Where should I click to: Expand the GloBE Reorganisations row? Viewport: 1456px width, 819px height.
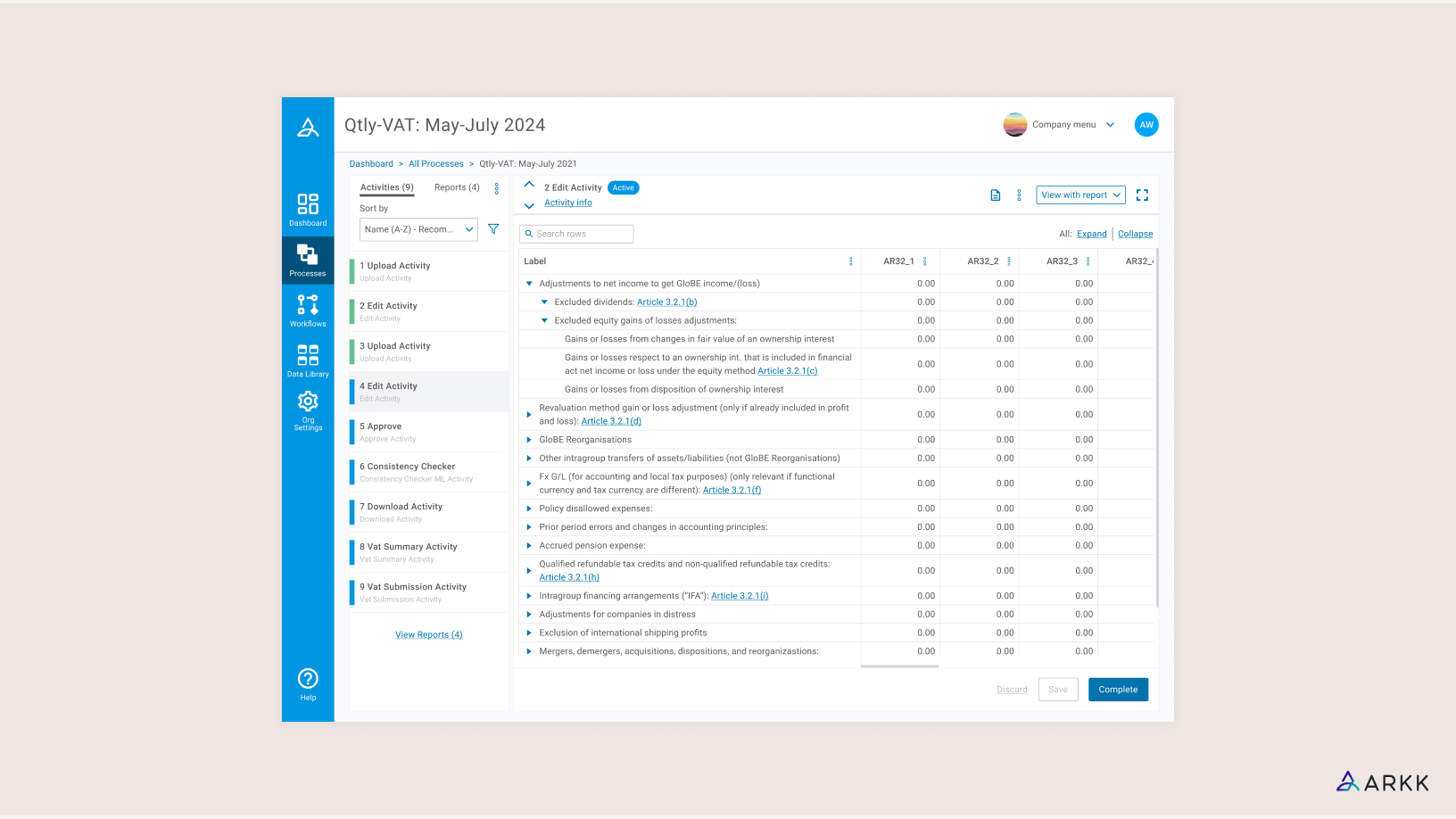coord(529,440)
